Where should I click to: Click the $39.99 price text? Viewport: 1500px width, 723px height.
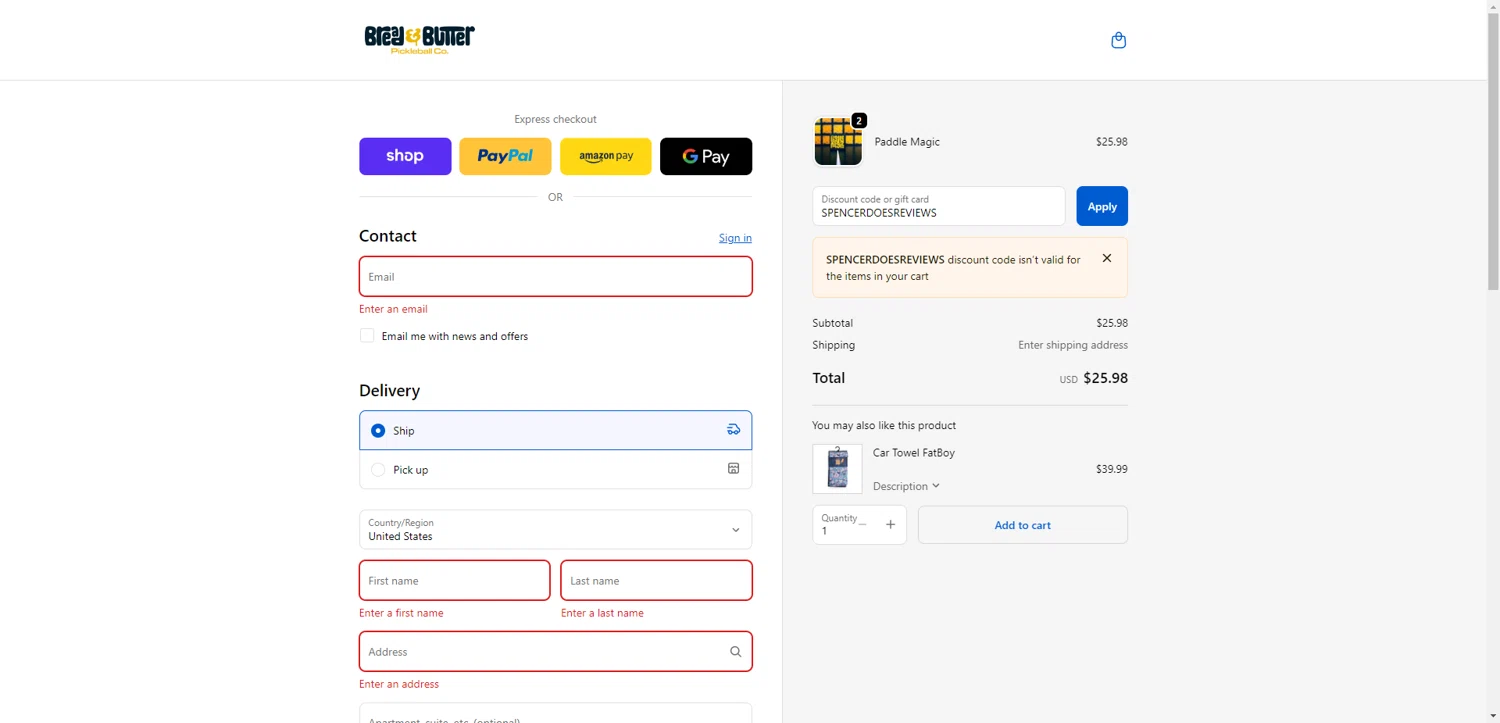point(1111,469)
